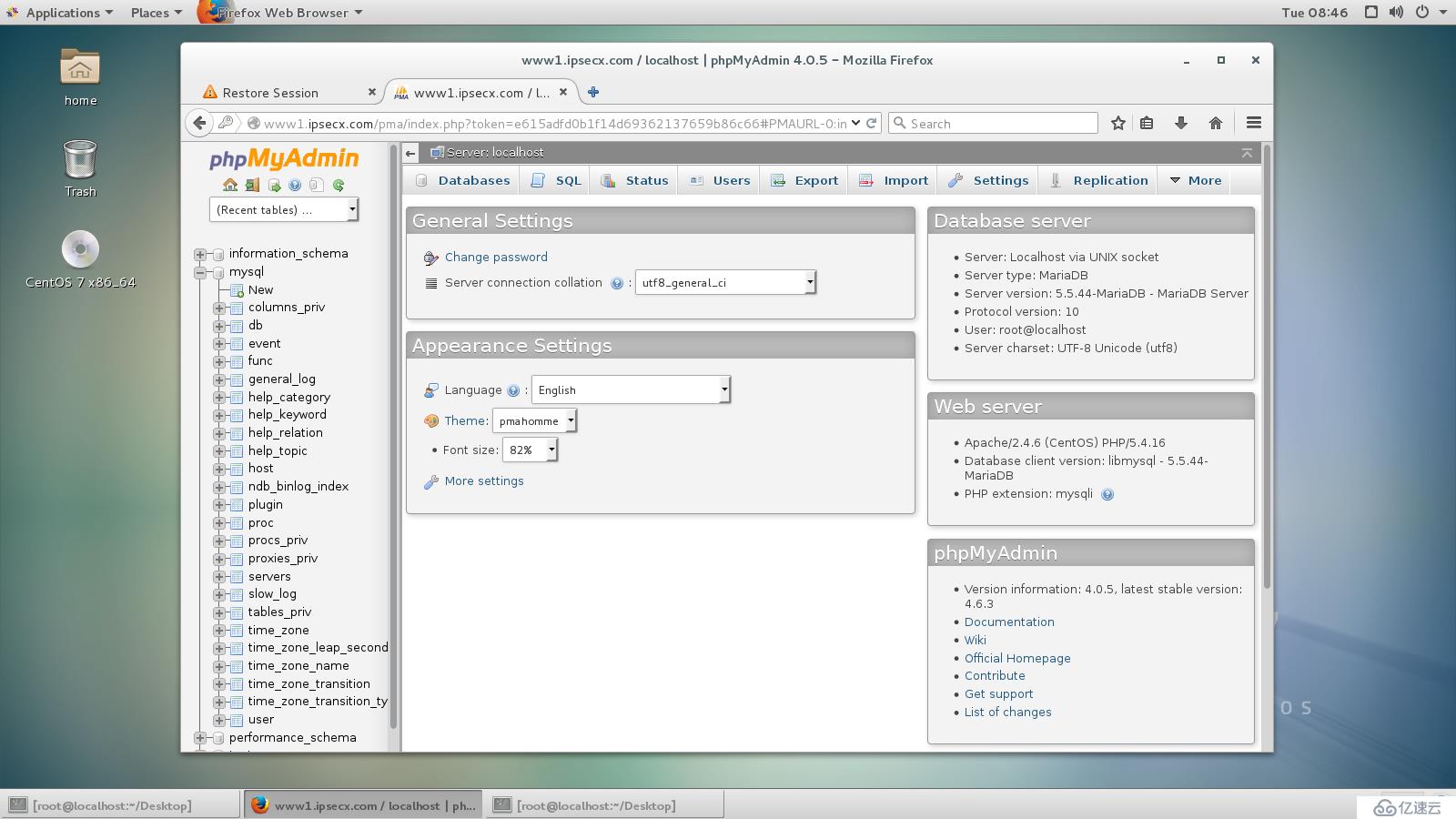Click the grey MySQL documentation icon in sidebar
This screenshot has height=819, width=1456.
tap(317, 185)
